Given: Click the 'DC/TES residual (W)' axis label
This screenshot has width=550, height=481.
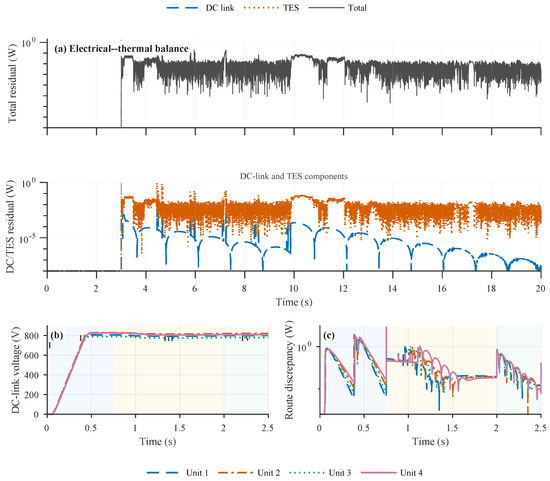Looking at the screenshot, I should point(11,227).
